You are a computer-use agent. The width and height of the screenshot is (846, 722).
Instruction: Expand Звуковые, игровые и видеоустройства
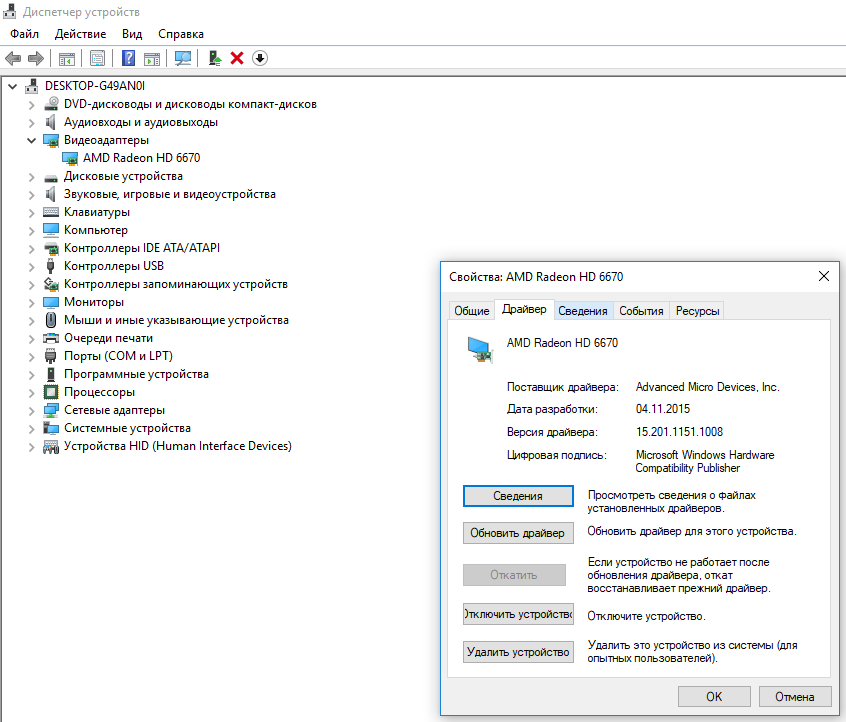[31, 195]
